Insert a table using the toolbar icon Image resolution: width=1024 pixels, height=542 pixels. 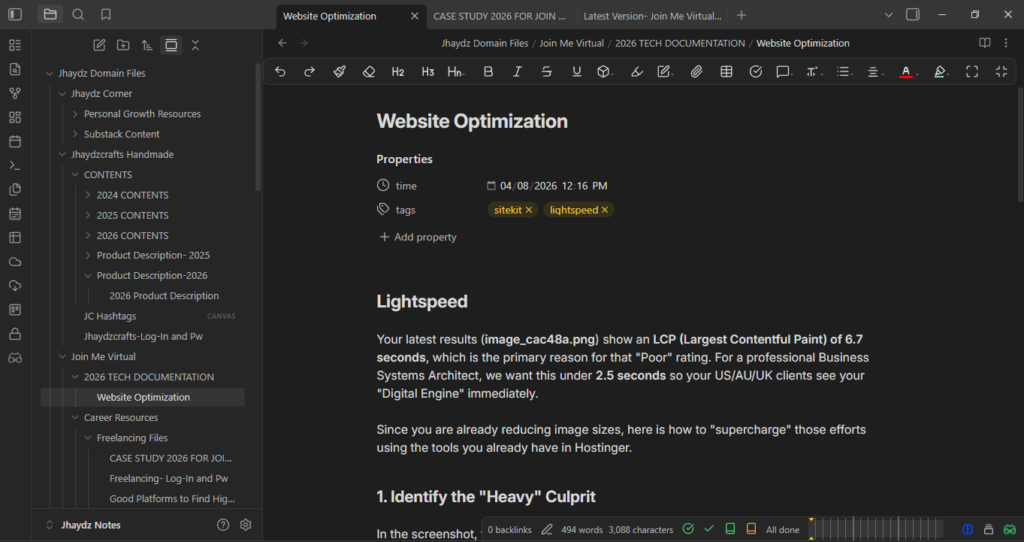[726, 72]
